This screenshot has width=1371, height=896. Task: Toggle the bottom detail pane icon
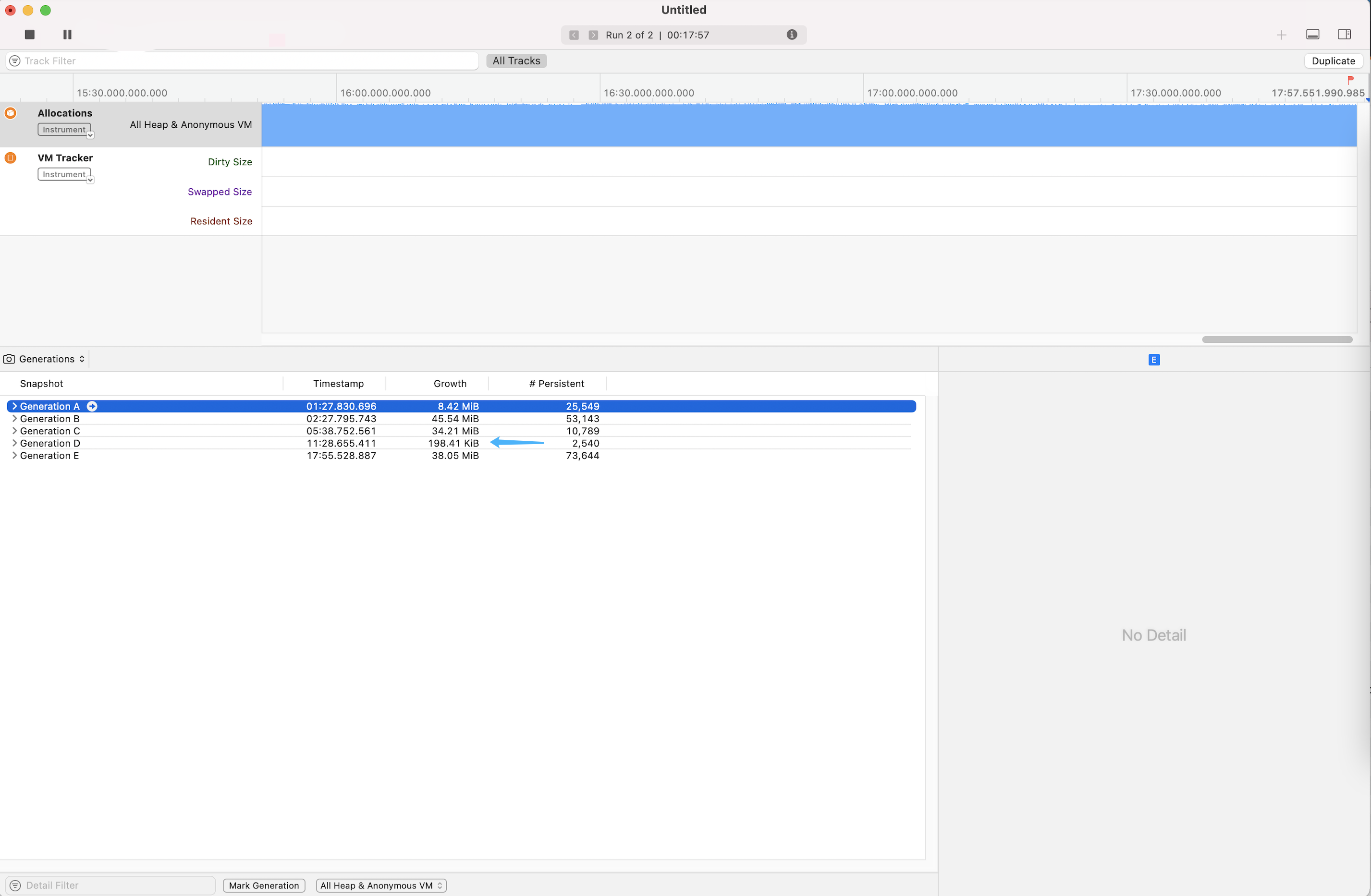(x=1313, y=35)
